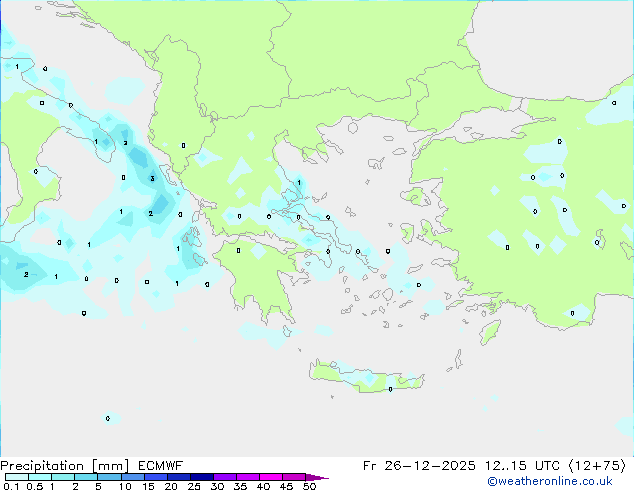The image size is (634, 490).
Task: Click the map value 3 off Albania's coast
Action: click(x=152, y=178)
